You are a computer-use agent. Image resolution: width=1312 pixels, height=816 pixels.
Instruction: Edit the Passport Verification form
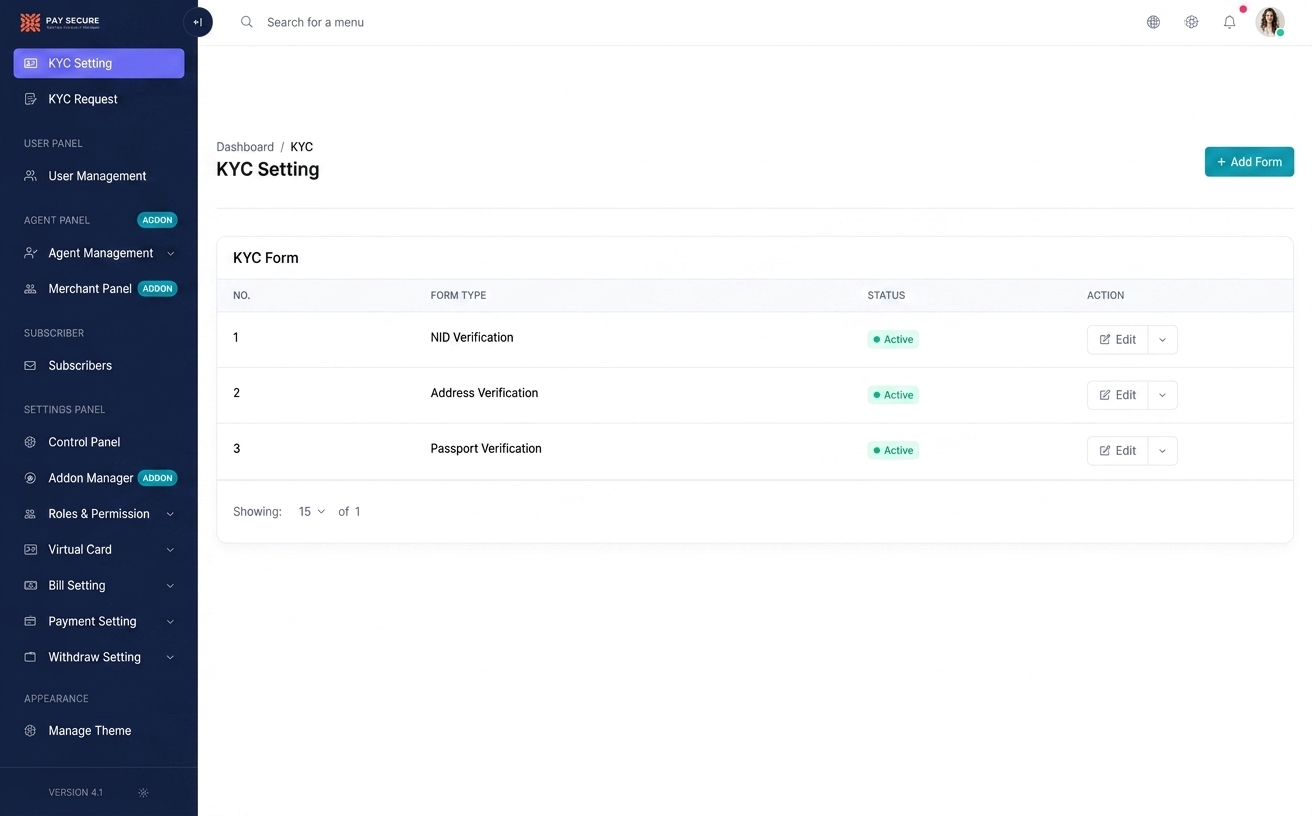1118,451
